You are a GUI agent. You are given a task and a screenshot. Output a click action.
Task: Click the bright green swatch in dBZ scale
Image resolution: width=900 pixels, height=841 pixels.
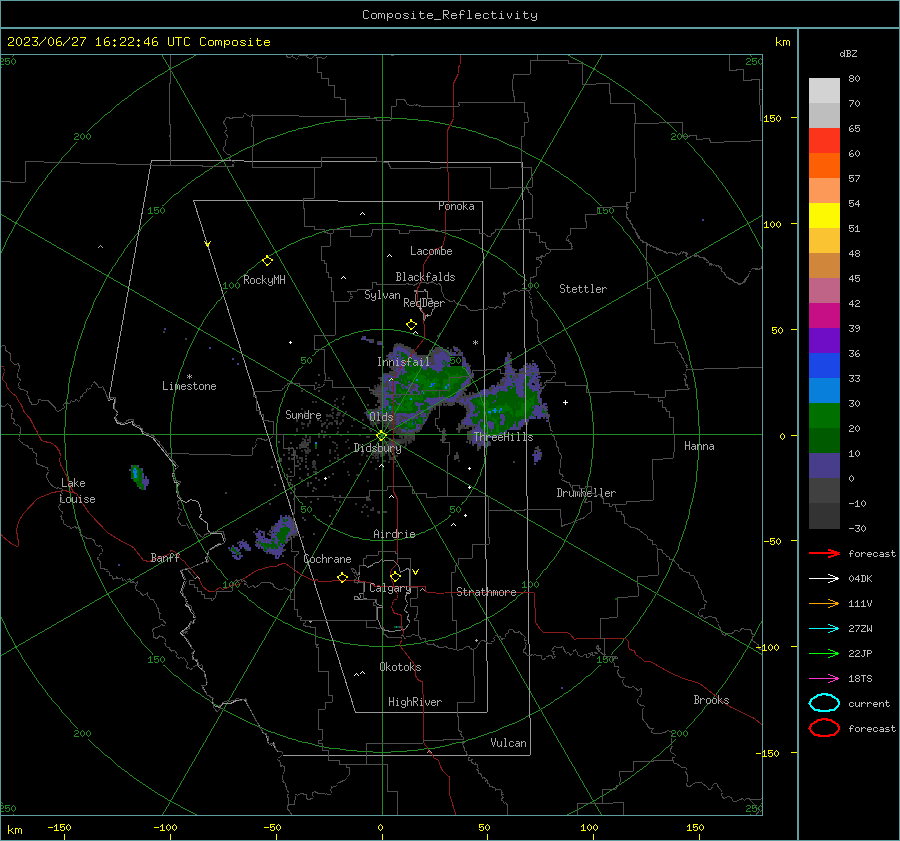(824, 415)
